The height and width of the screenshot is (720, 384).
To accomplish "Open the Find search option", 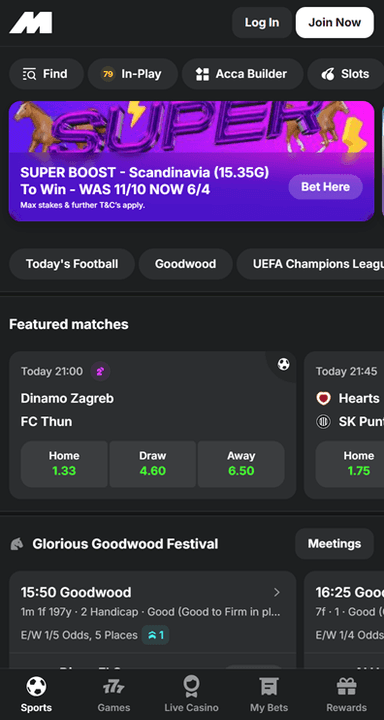I will (46, 74).
